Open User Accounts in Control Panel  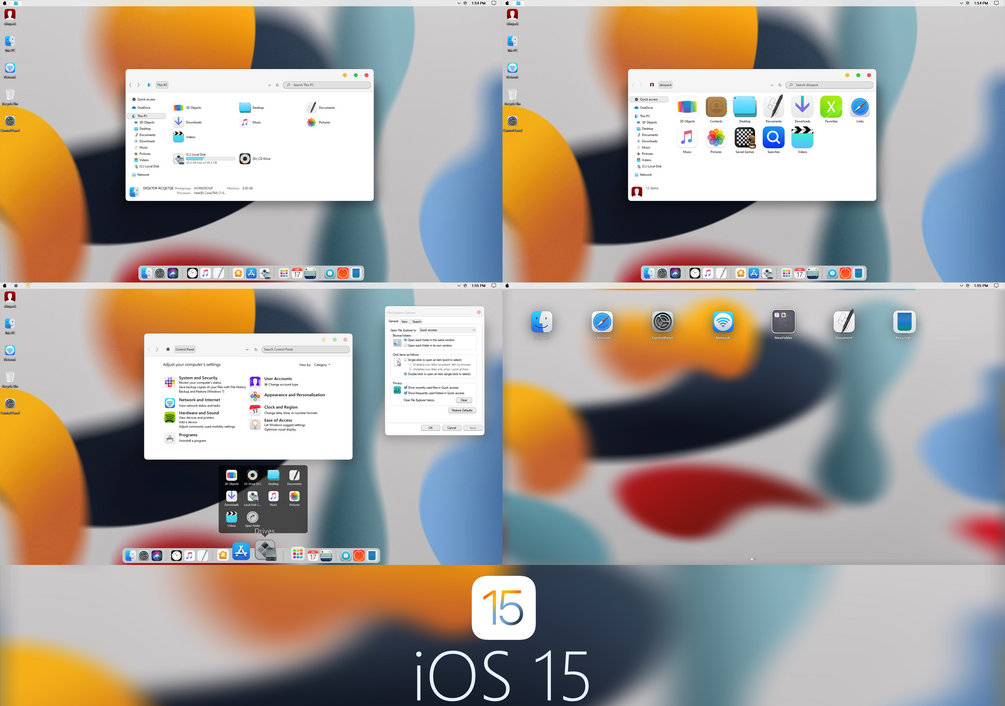pos(278,379)
